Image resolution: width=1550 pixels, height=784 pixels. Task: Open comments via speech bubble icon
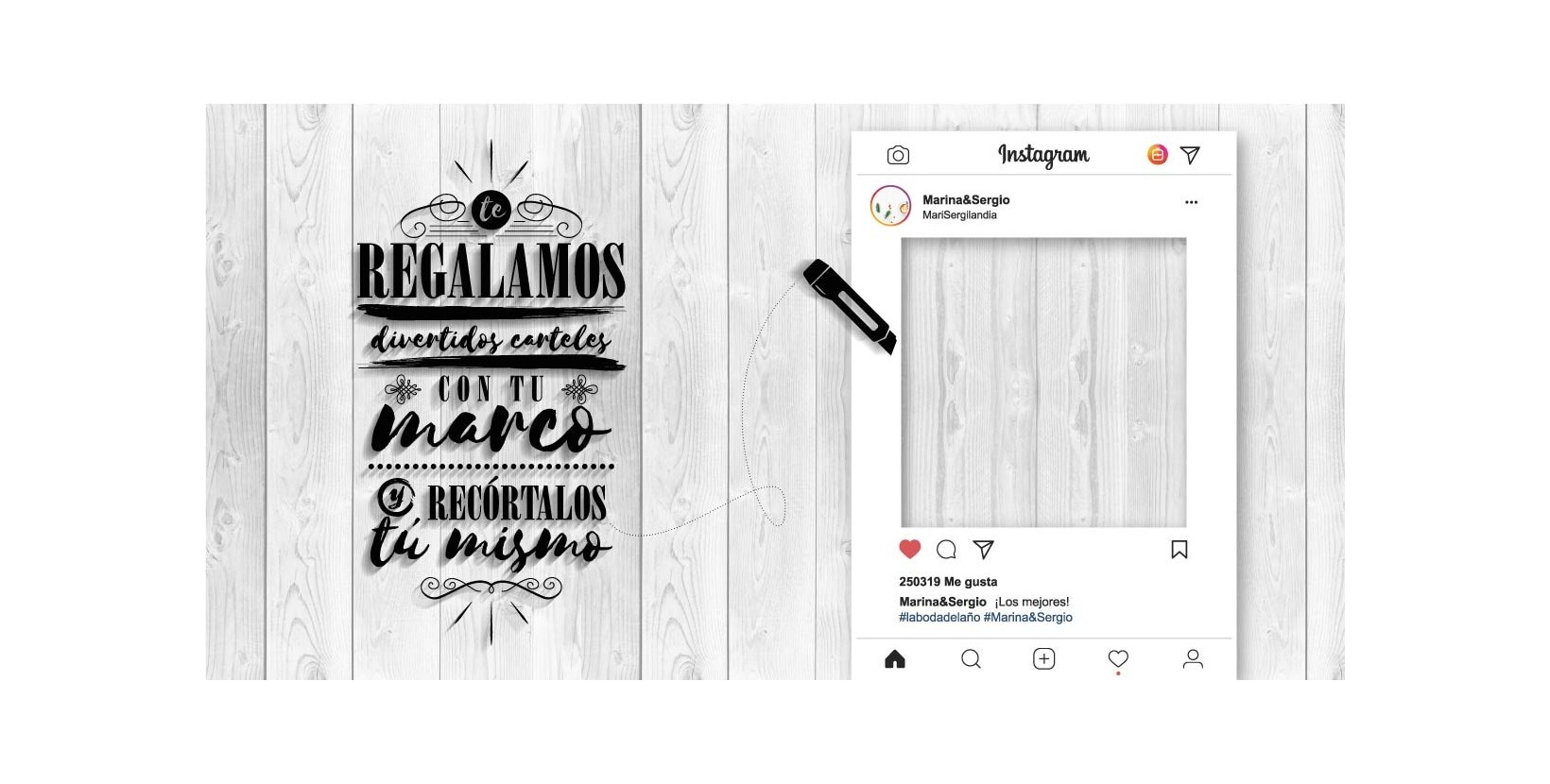(x=946, y=550)
